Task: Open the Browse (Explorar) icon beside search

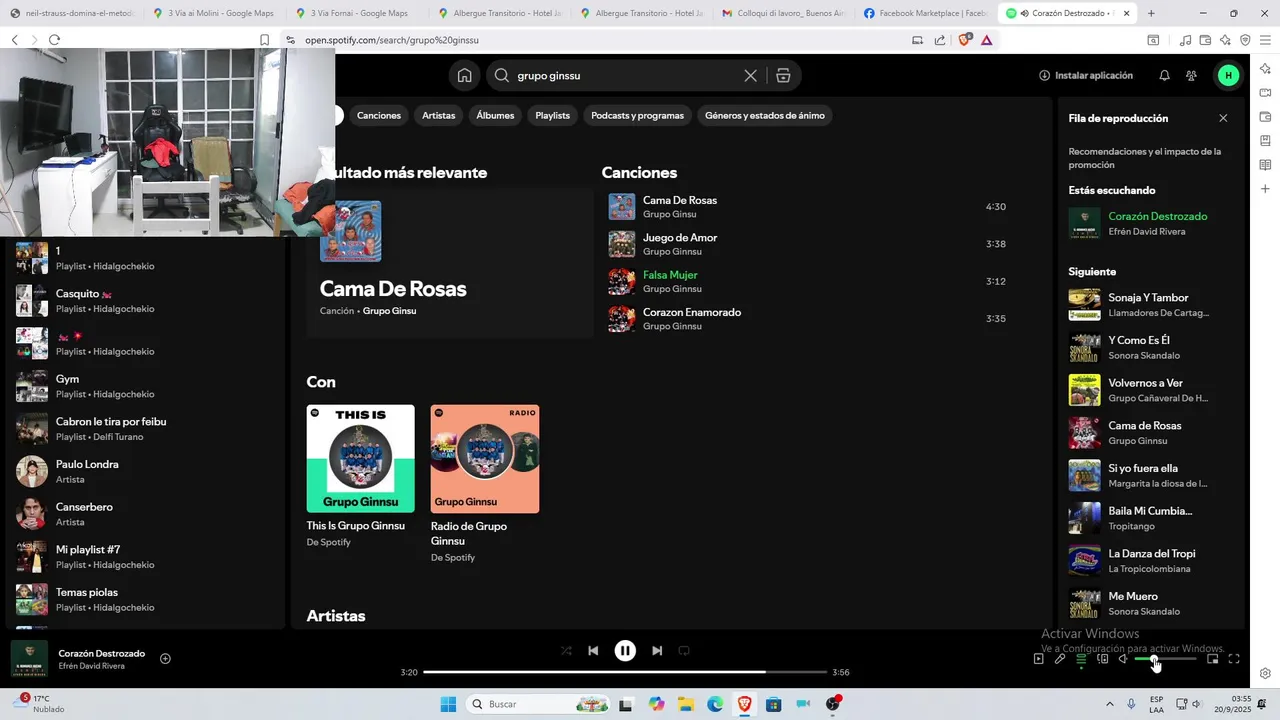Action: [783, 75]
